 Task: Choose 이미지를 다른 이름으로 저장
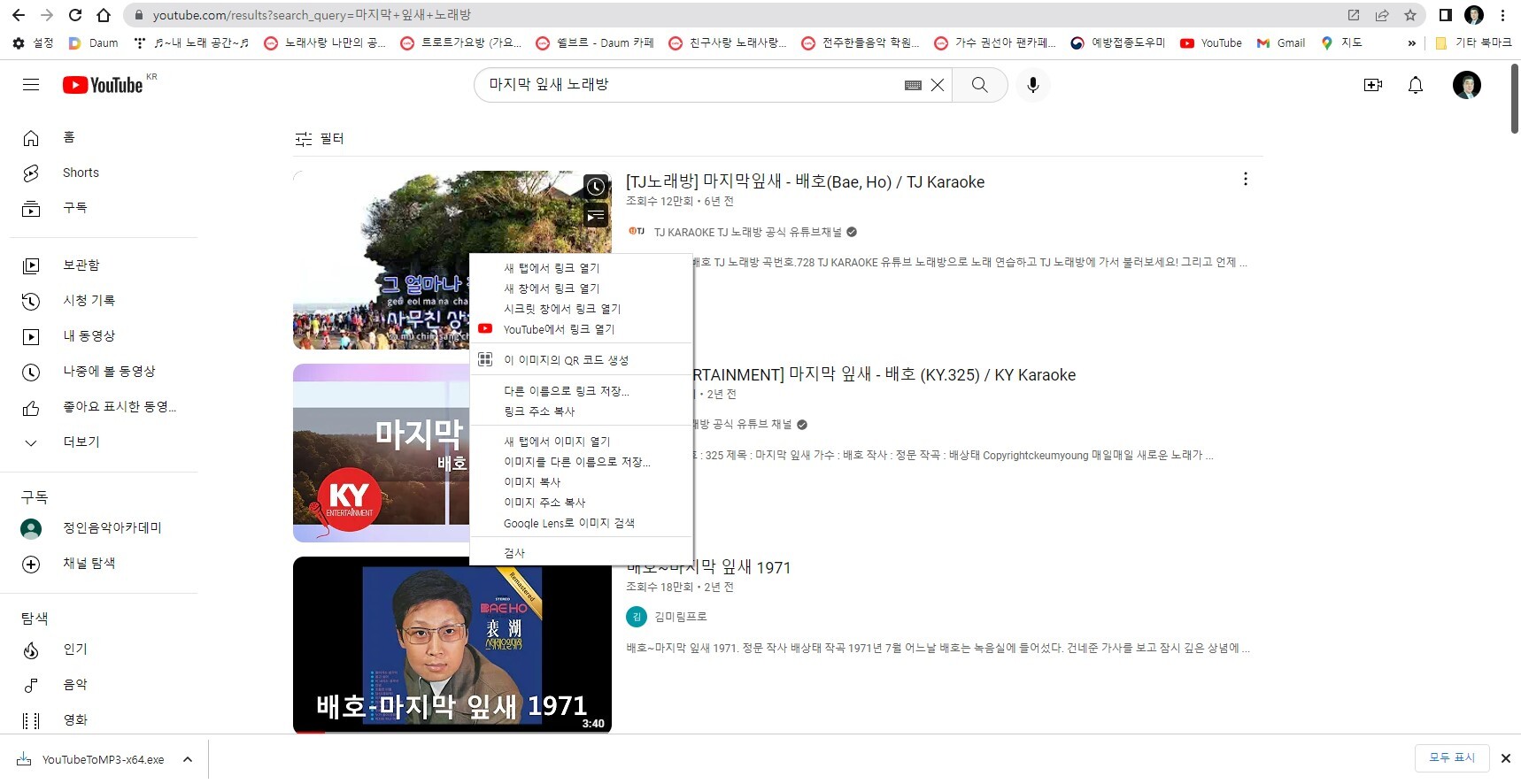click(x=581, y=462)
